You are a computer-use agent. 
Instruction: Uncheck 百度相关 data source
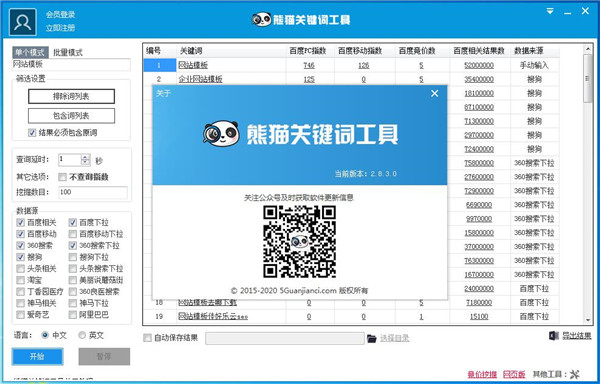pyautogui.click(x=20, y=222)
